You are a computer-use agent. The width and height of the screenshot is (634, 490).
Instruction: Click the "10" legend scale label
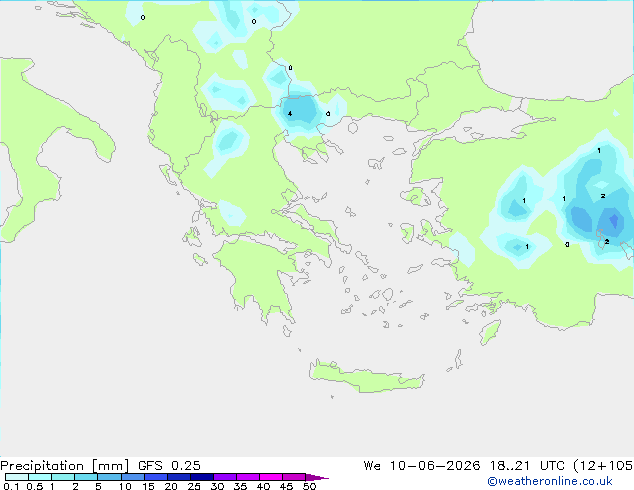(x=125, y=486)
